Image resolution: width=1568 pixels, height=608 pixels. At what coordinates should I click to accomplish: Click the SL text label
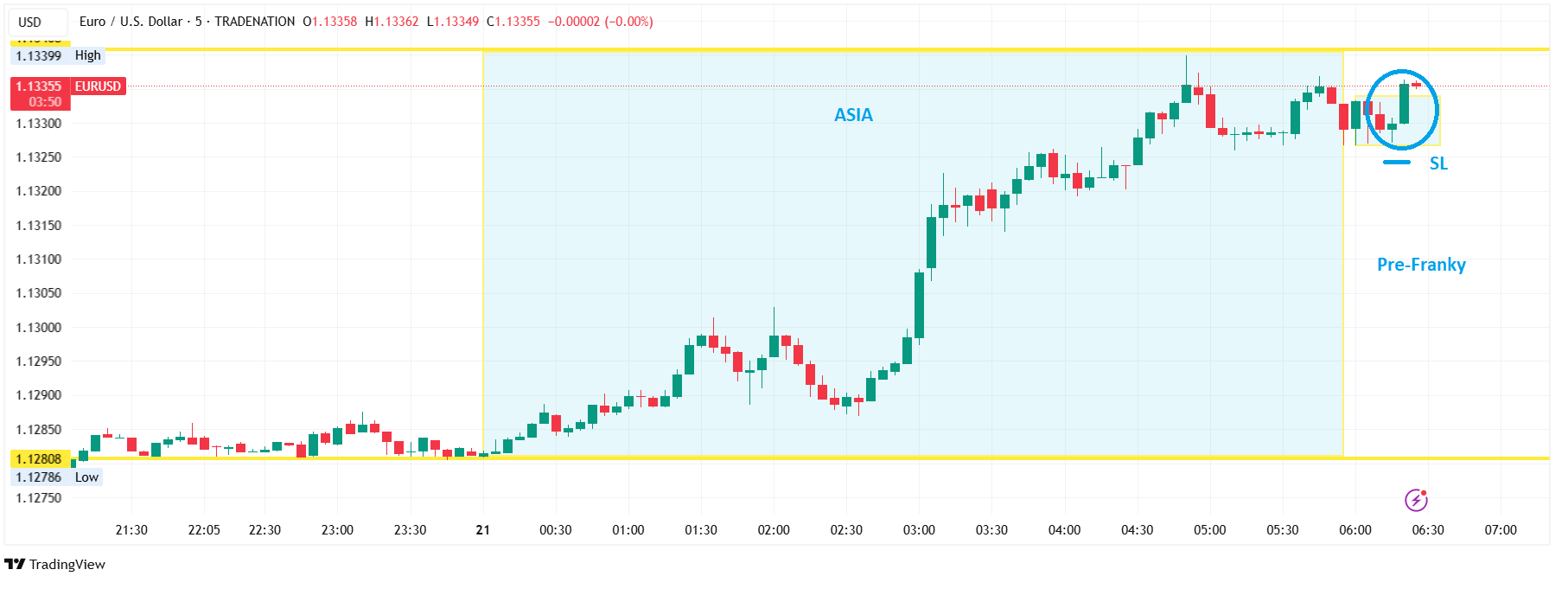(x=1438, y=163)
